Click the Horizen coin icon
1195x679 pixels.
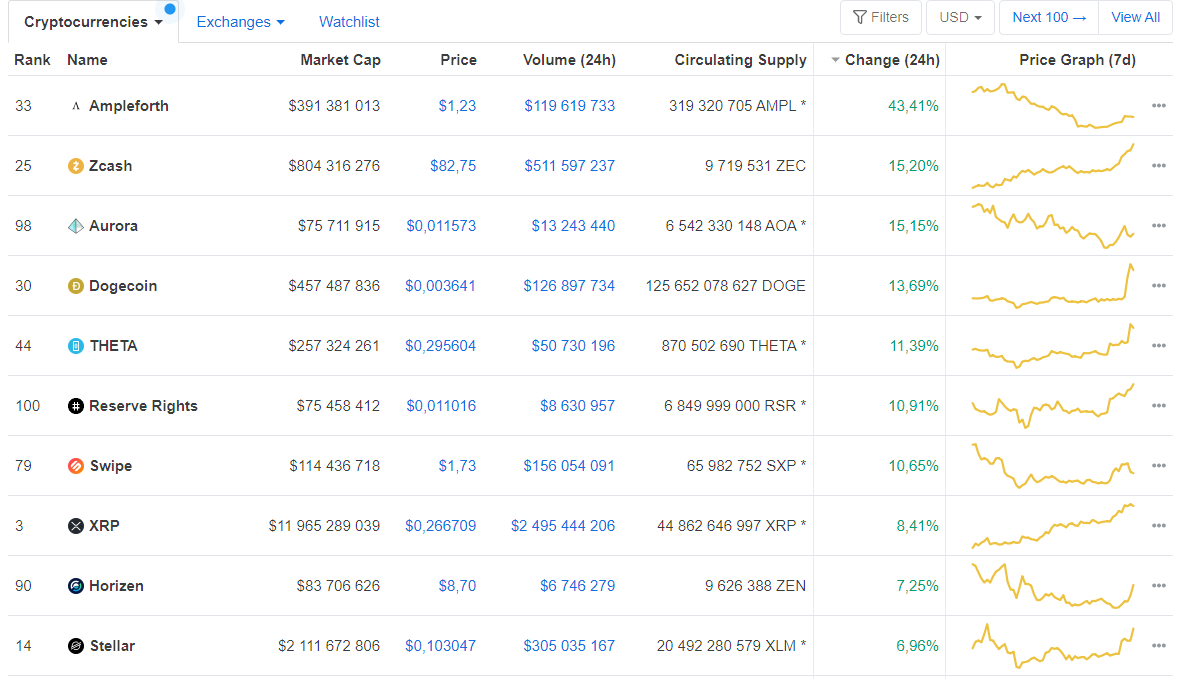coord(75,586)
